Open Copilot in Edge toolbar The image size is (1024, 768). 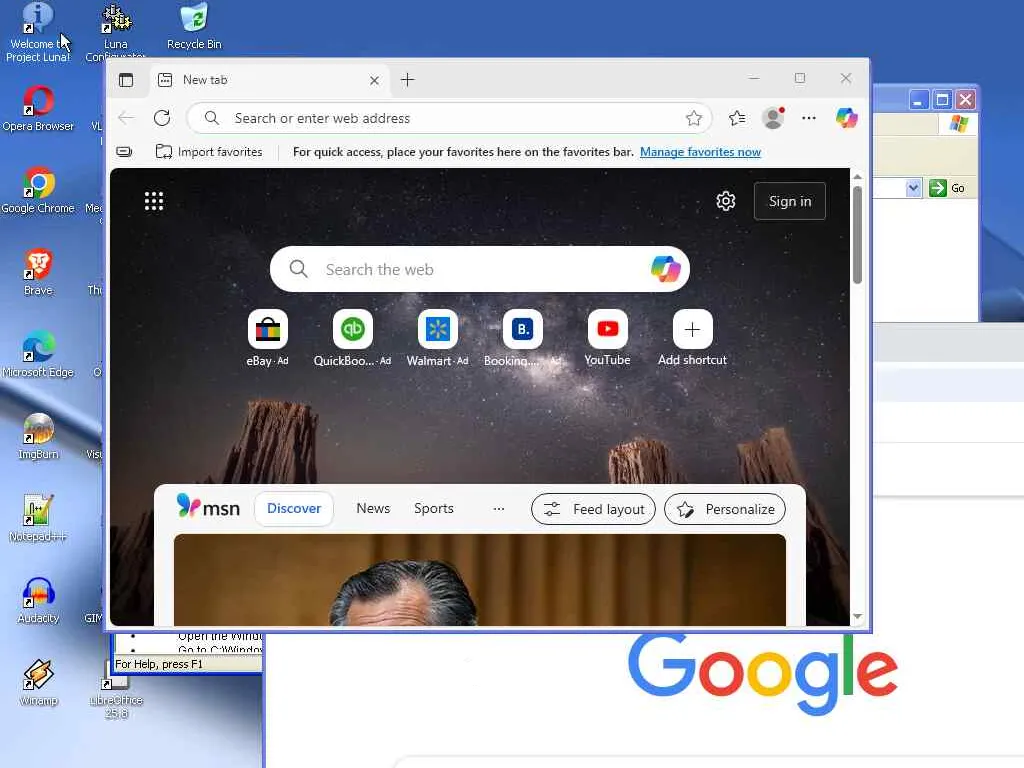click(846, 118)
